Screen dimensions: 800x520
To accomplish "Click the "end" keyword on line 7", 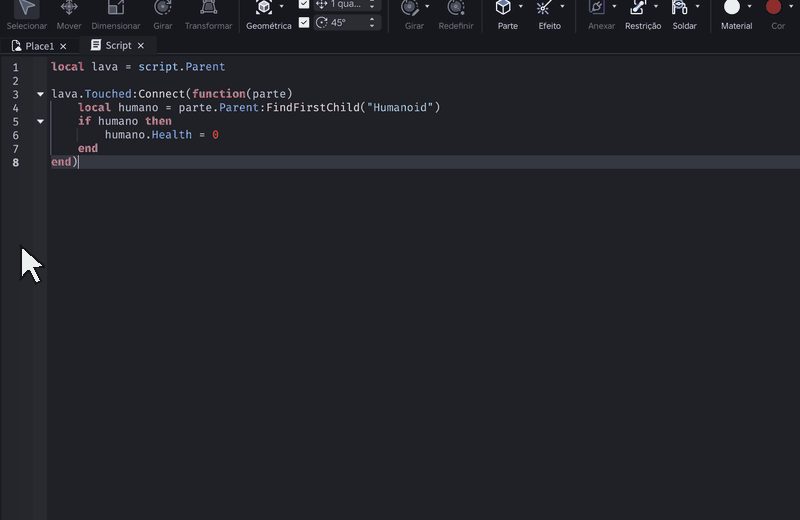I will click(88, 148).
